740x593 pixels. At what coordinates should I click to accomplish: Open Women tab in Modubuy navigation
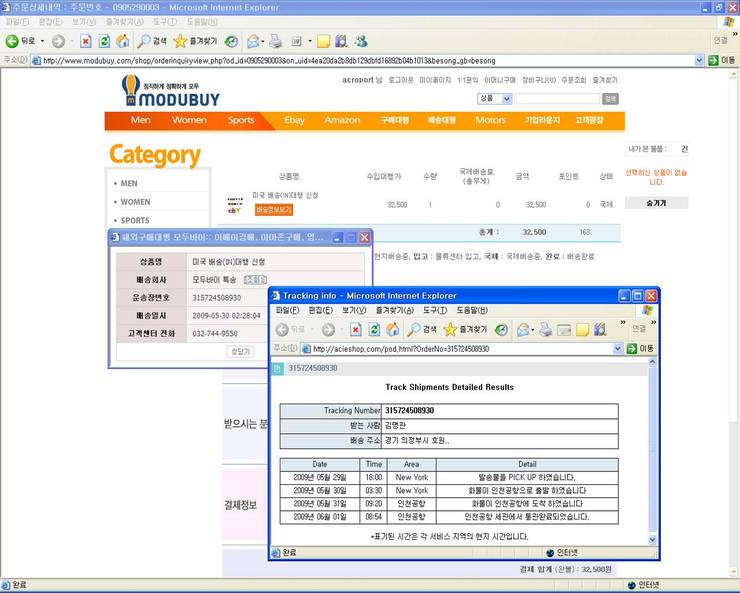(x=189, y=120)
